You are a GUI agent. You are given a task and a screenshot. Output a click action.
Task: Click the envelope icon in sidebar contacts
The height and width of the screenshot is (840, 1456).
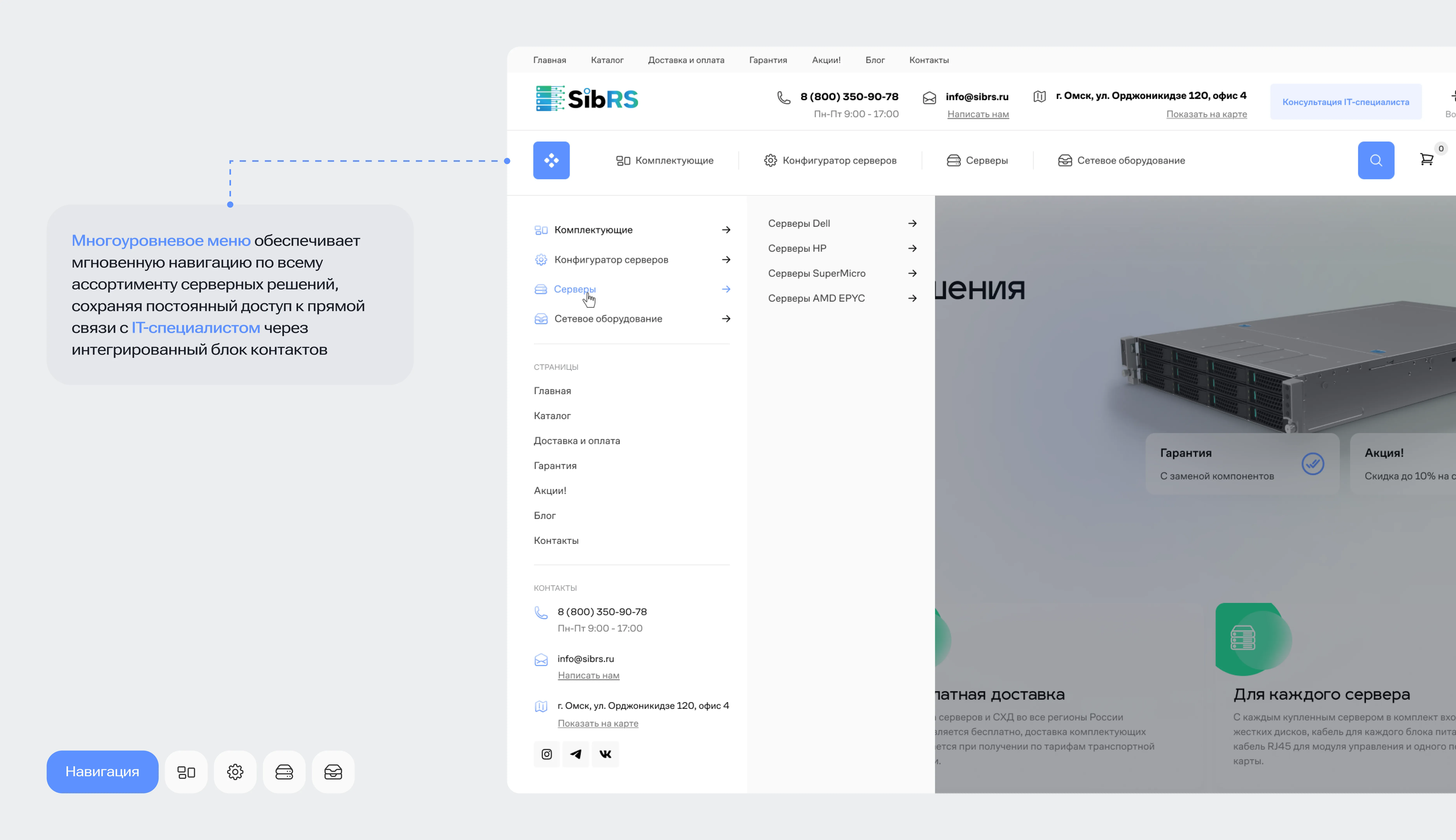pyautogui.click(x=541, y=660)
